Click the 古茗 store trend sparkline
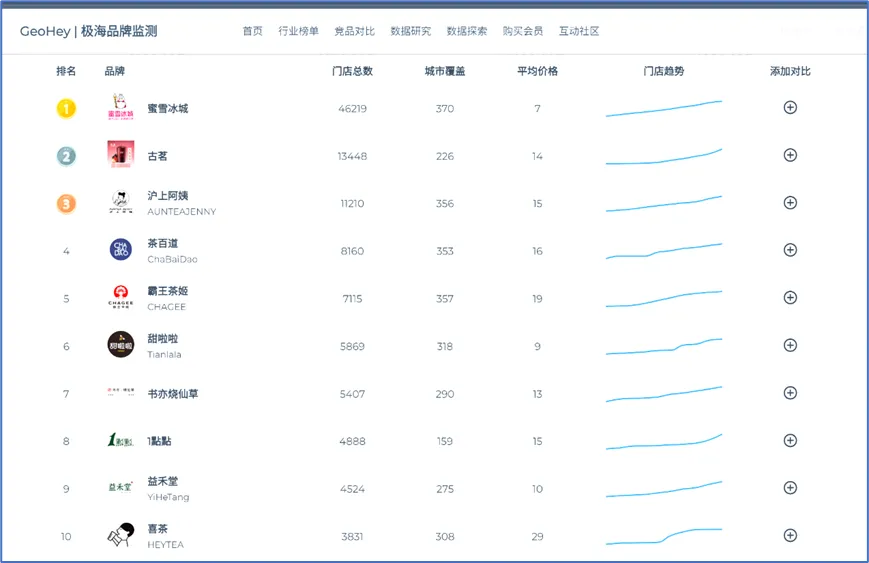The width and height of the screenshot is (869, 563). (664, 156)
